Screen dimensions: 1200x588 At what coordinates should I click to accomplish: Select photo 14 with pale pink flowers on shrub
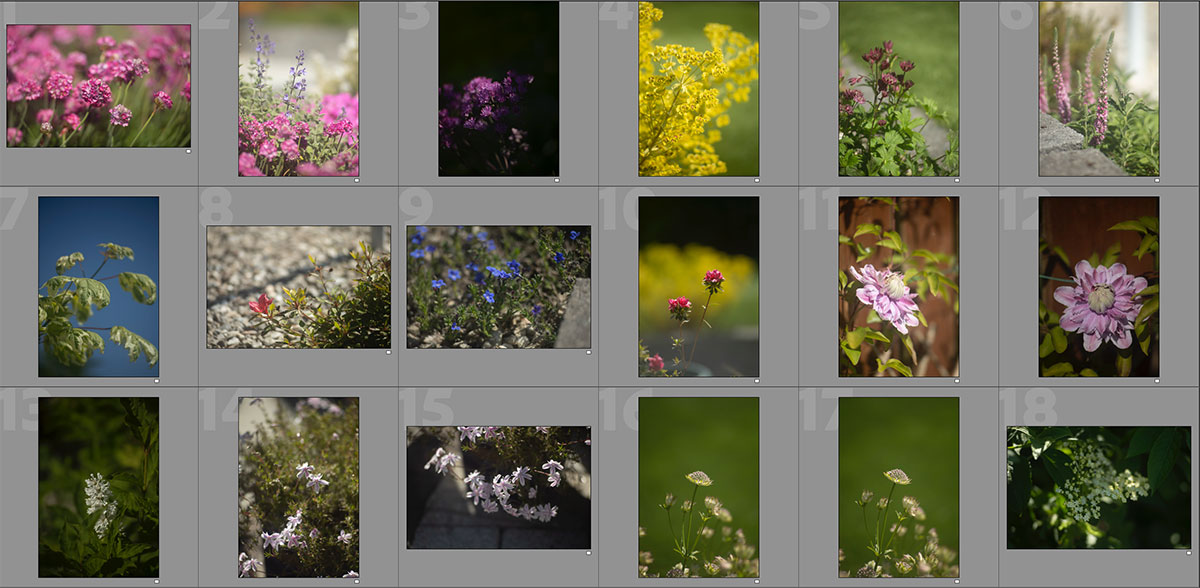click(x=299, y=487)
